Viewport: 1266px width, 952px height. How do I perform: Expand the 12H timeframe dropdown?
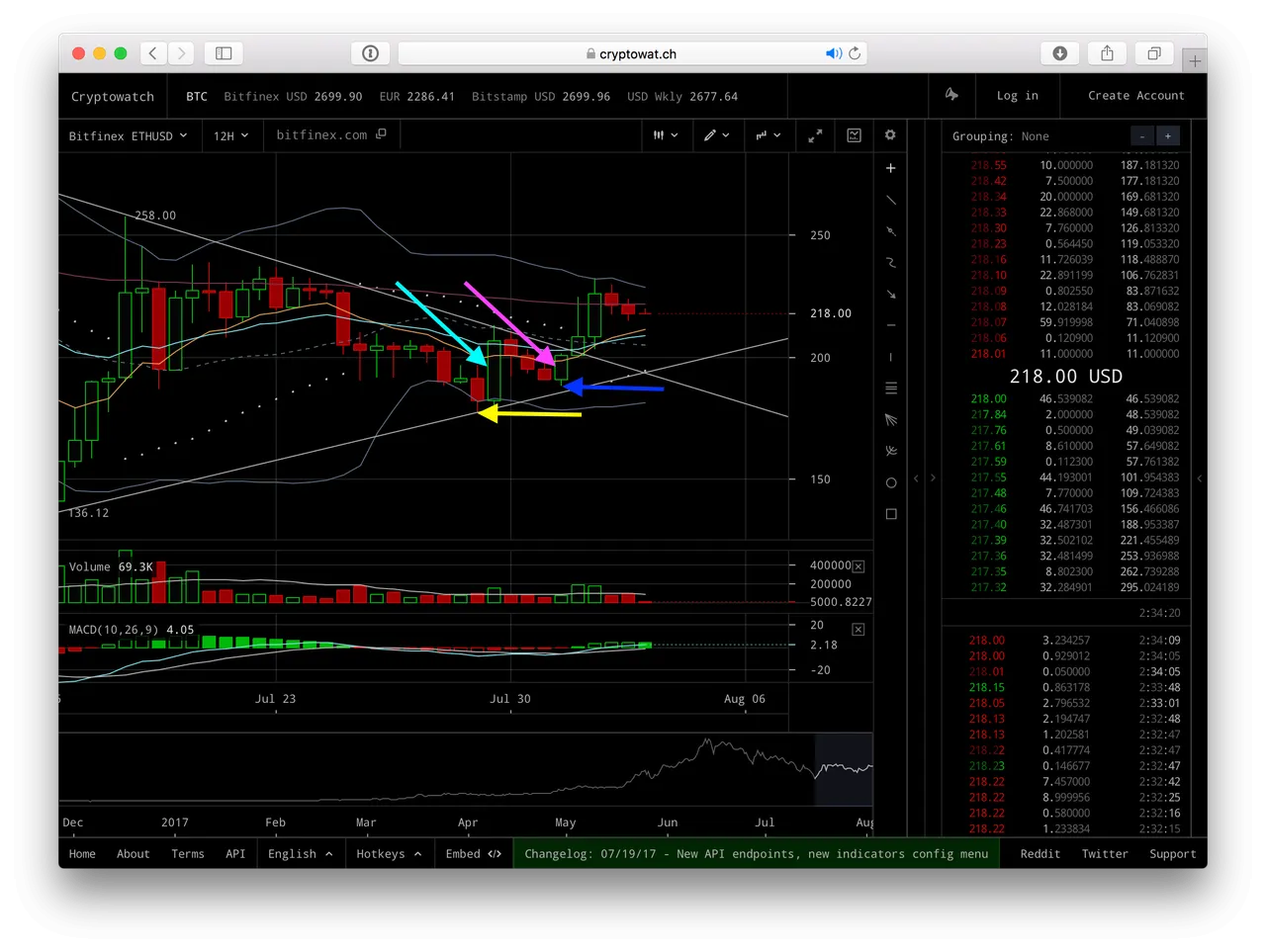pyautogui.click(x=231, y=135)
